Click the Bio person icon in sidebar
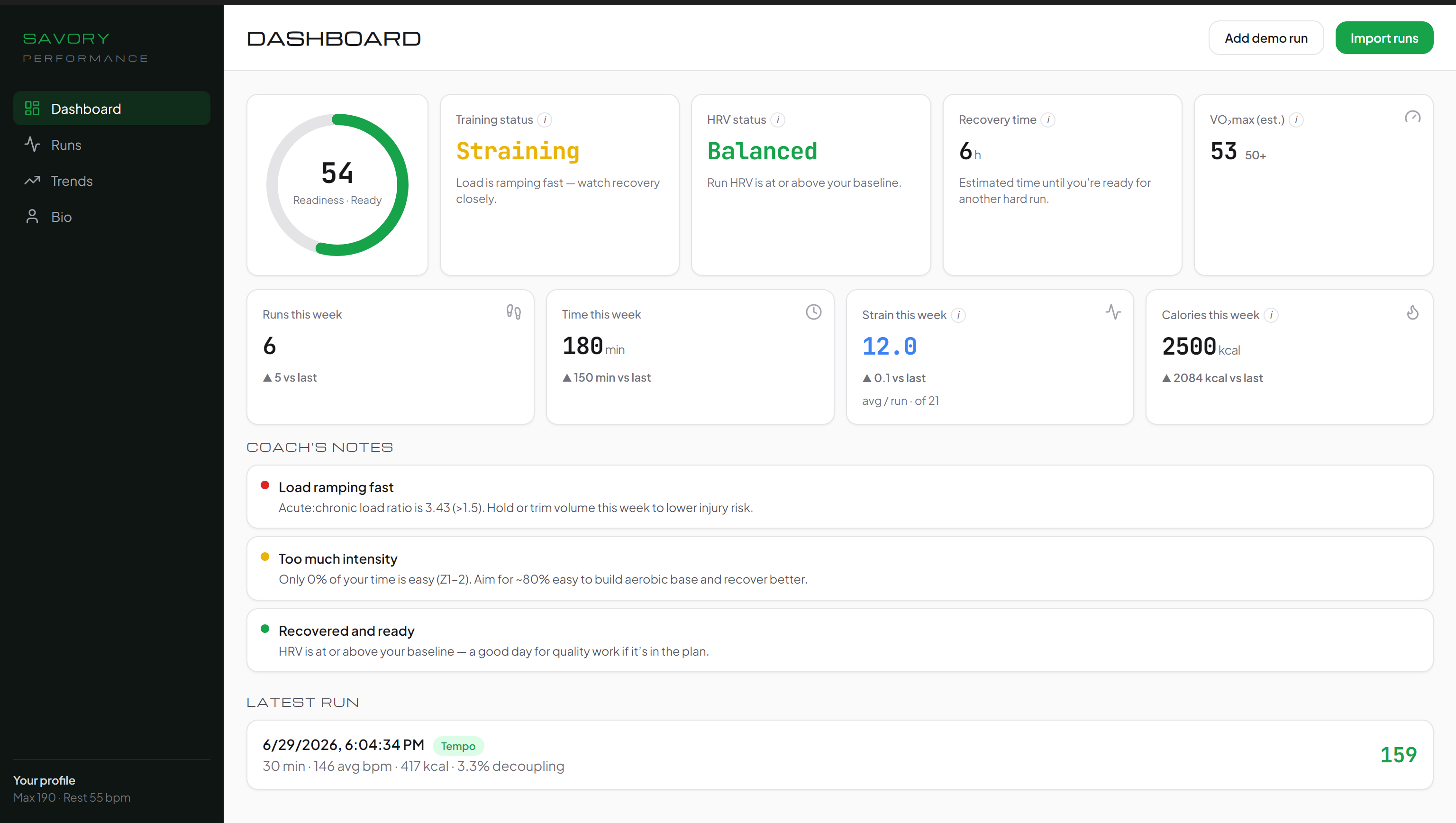Image resolution: width=1456 pixels, height=823 pixels. (x=32, y=217)
